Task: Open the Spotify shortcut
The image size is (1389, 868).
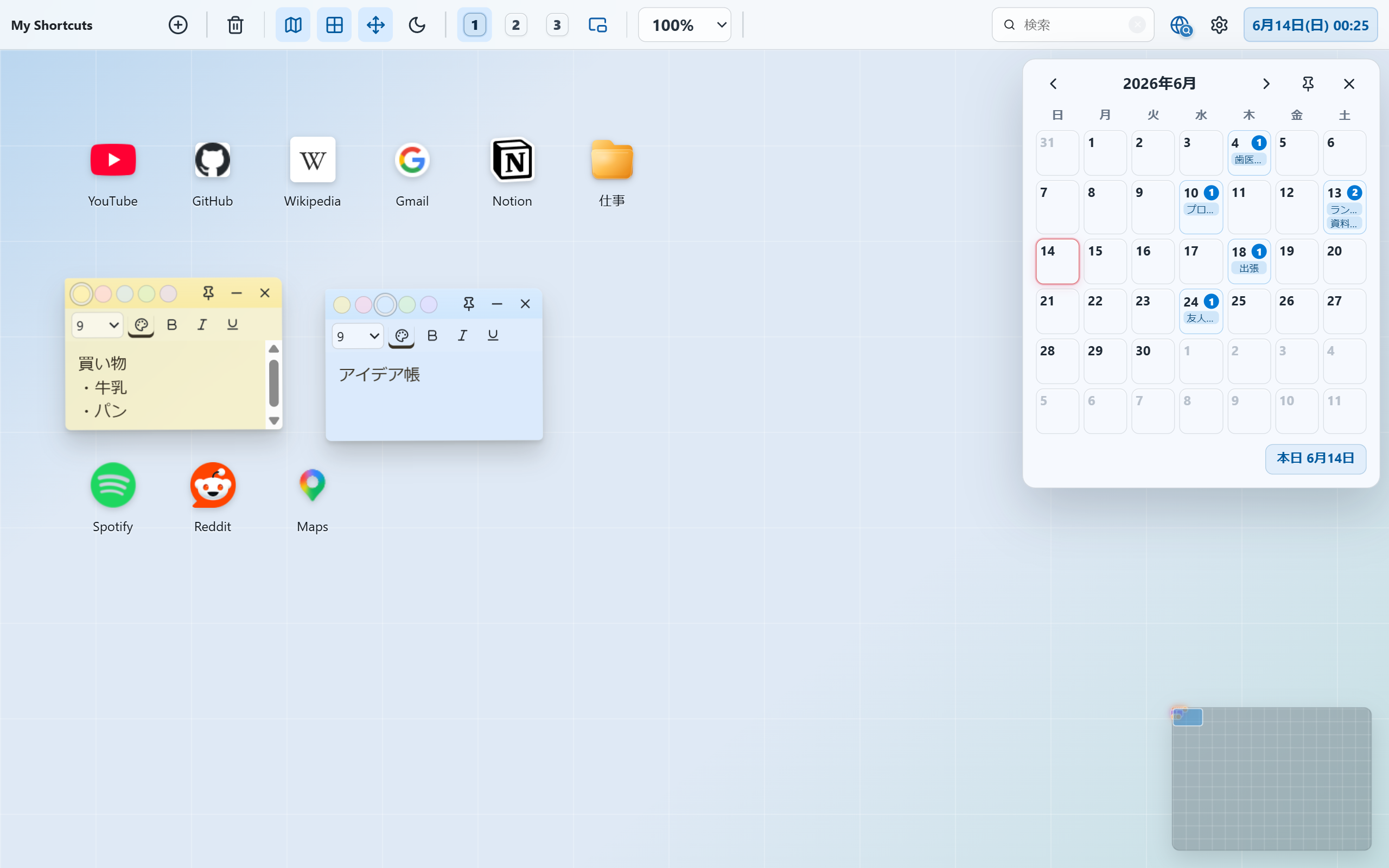Action: coord(113,497)
